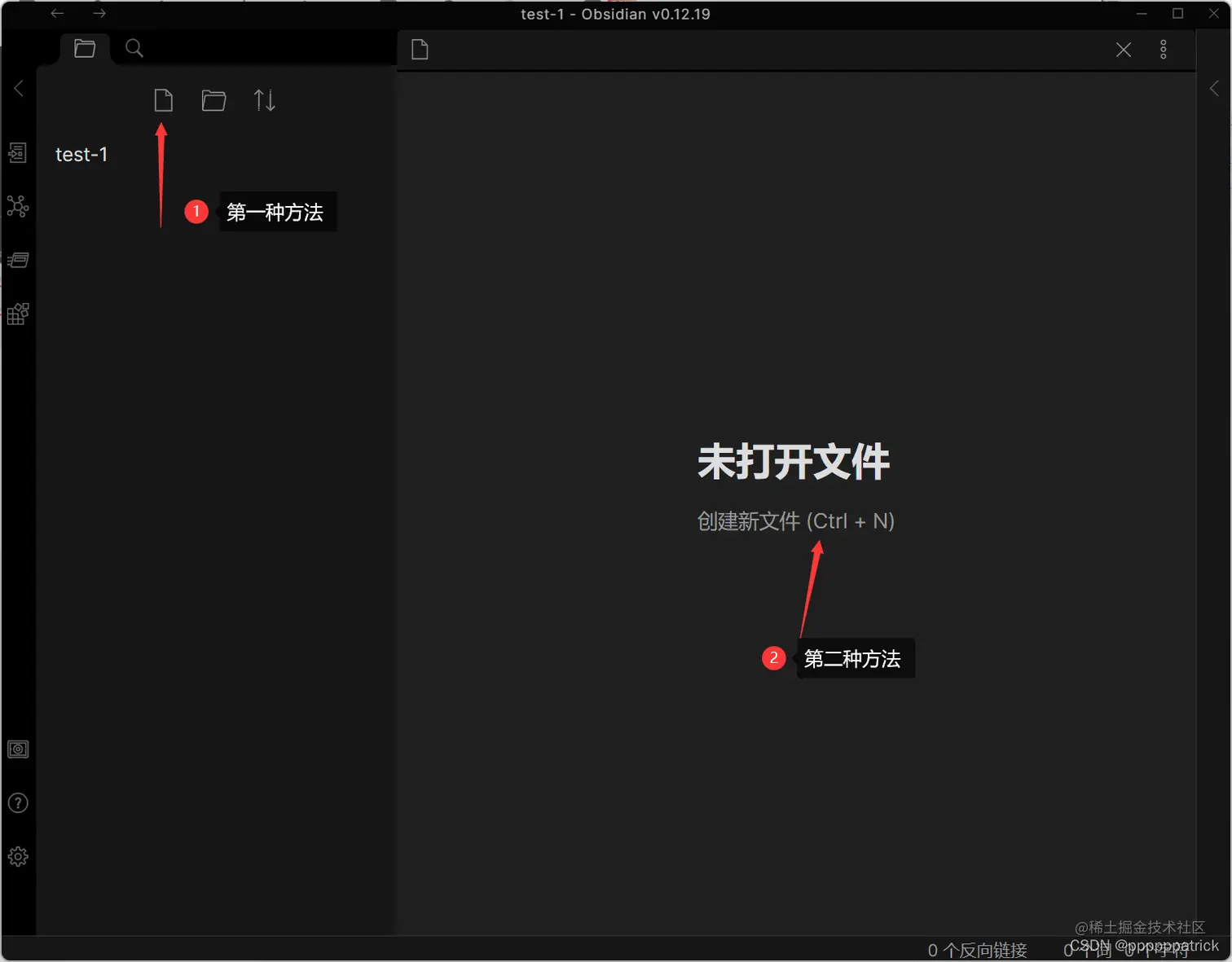
Task: Collapse the left sidebar
Action: 18,88
